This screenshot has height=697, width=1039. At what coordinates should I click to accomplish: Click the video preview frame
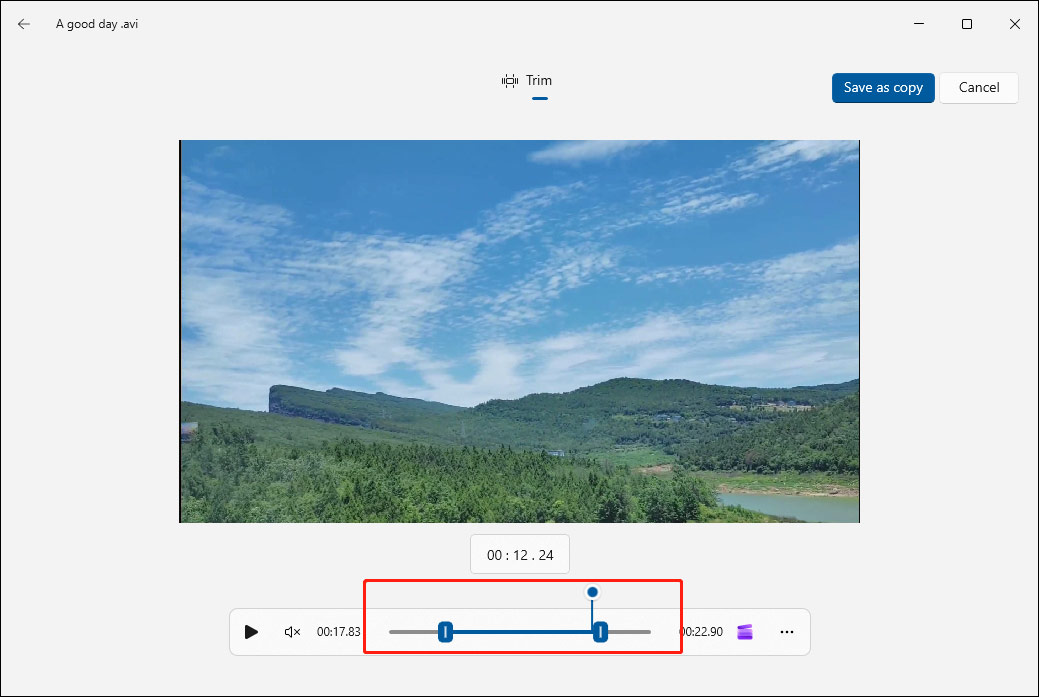point(519,330)
